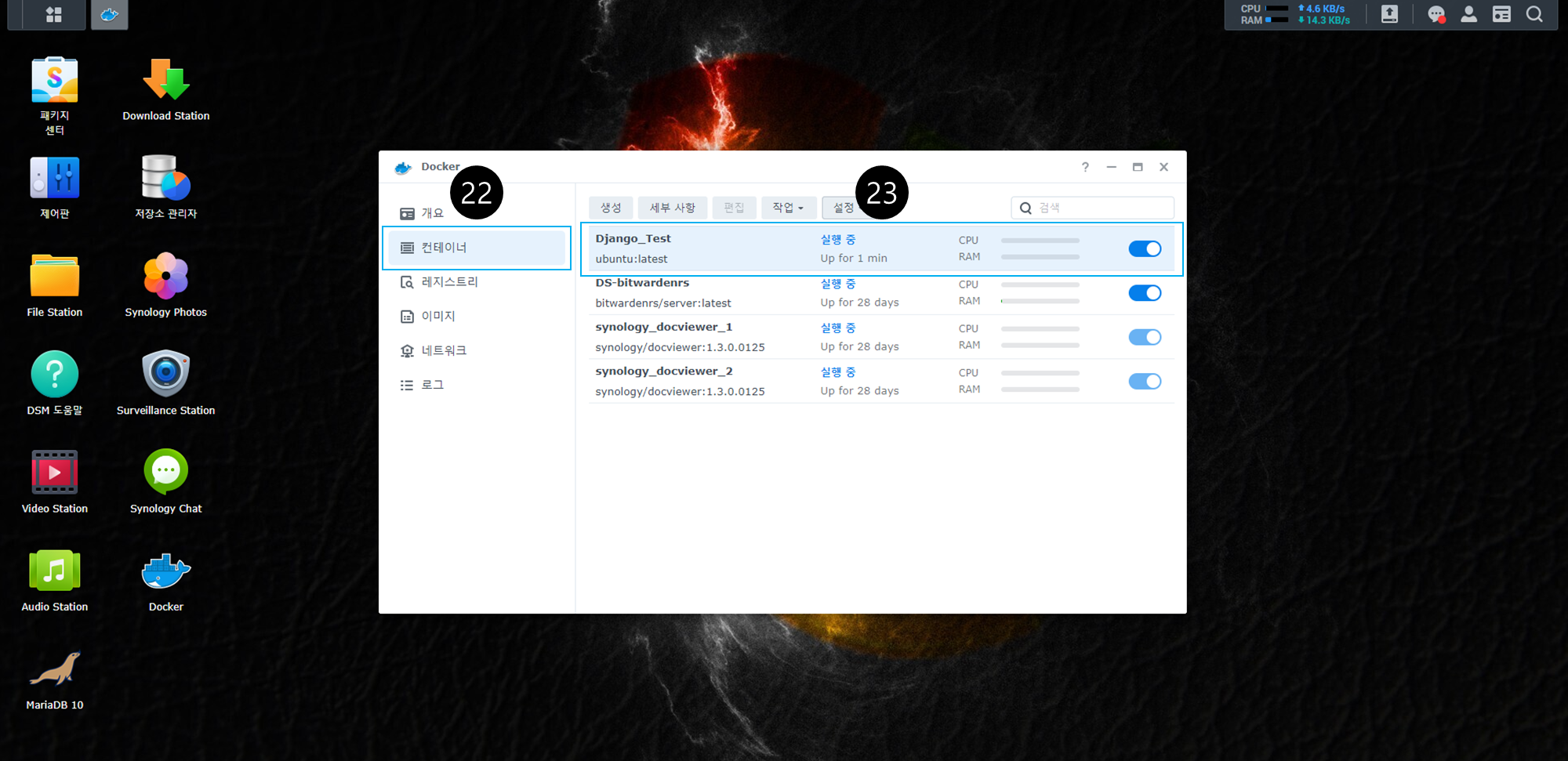Open the main menu grid icon

[x=54, y=14]
